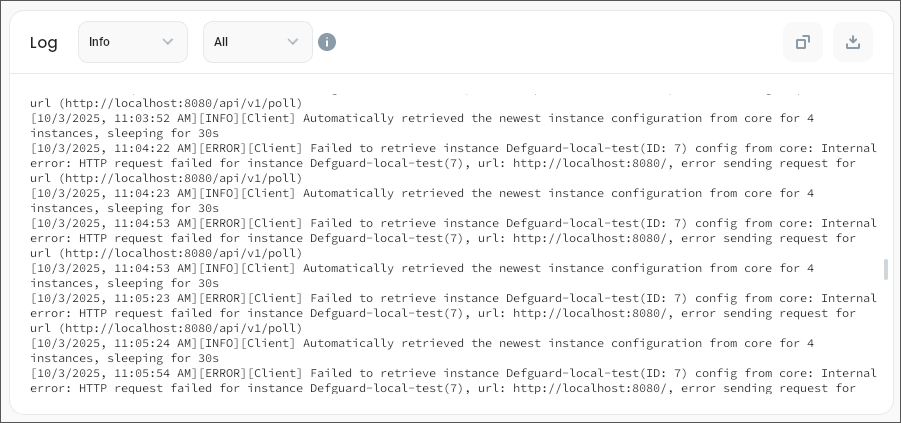Open the Info log level dropdown
Viewport: 901px width, 423px height.
[132, 42]
